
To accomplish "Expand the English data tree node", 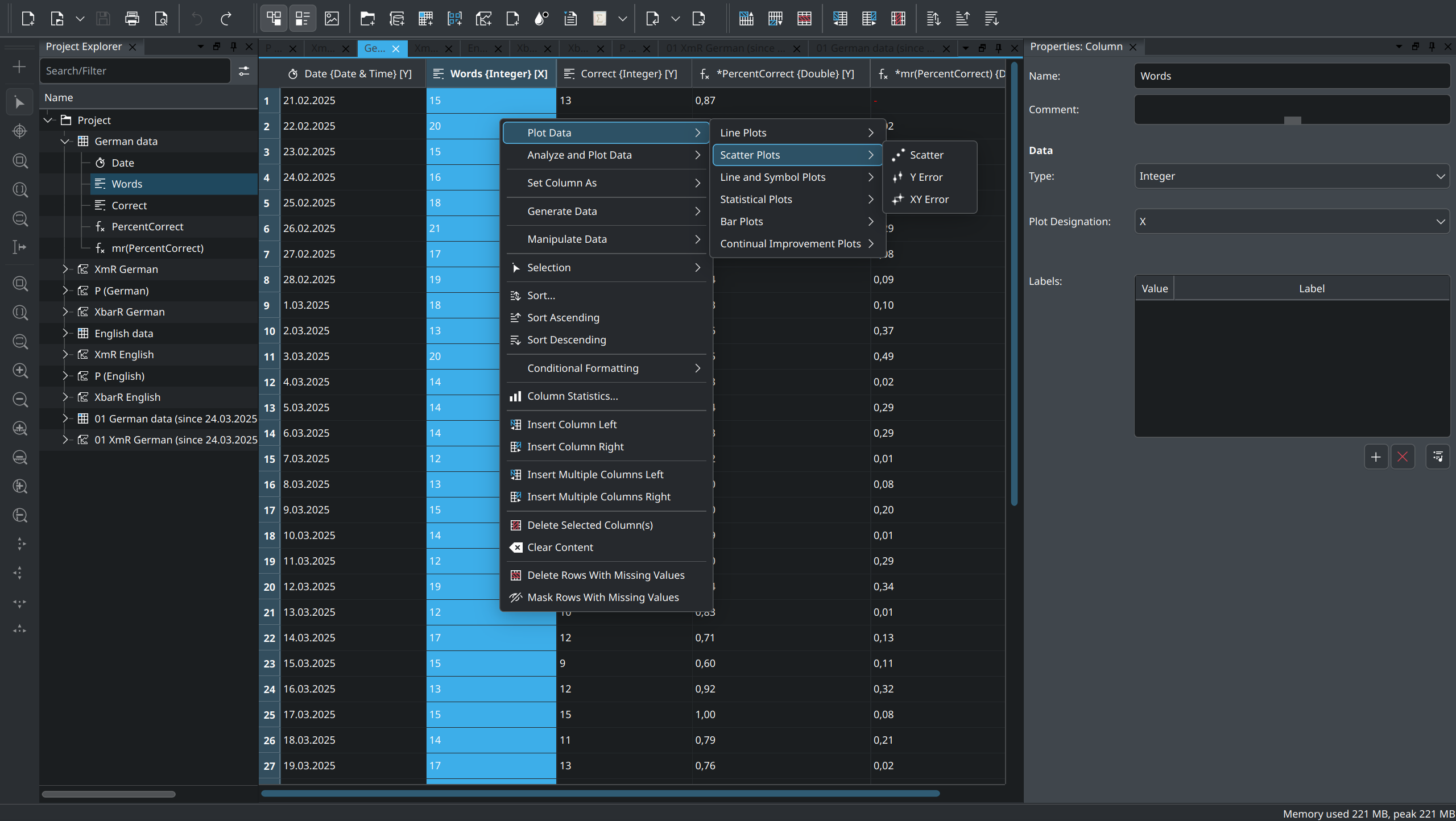I will click(x=65, y=333).
